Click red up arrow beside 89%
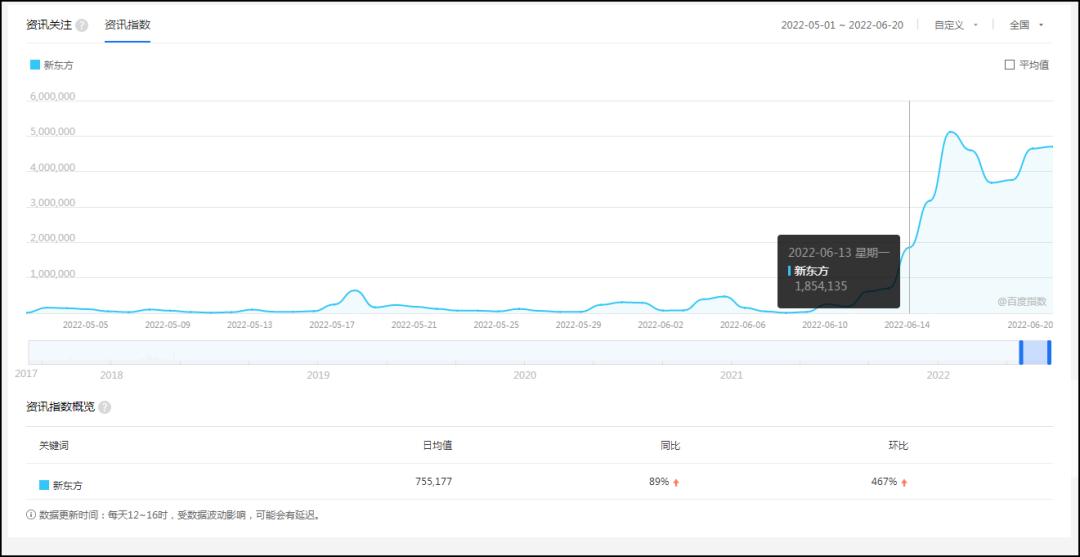Viewport: 1080px width, 557px height. tap(676, 483)
